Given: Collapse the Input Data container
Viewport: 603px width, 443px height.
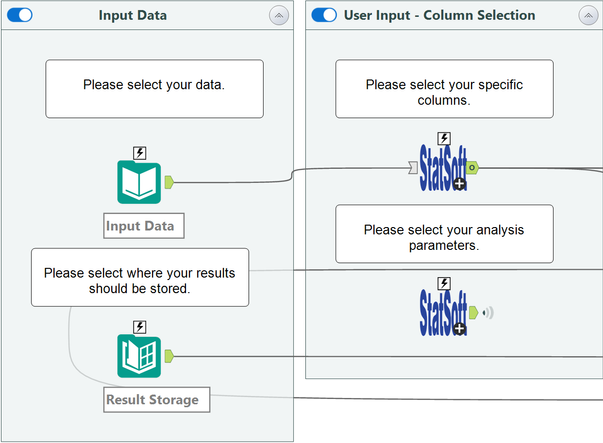Looking at the screenshot, I should click(x=278, y=16).
